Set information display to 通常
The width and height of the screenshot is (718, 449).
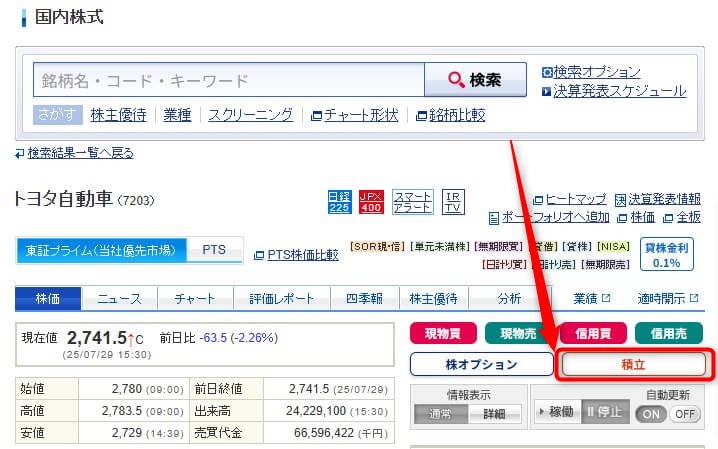(x=441, y=414)
